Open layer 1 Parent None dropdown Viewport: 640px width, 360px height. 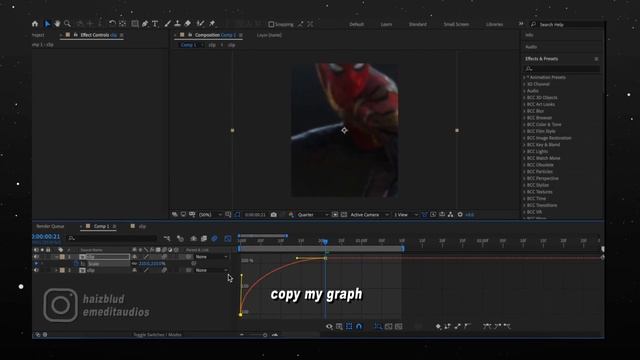pos(211,257)
